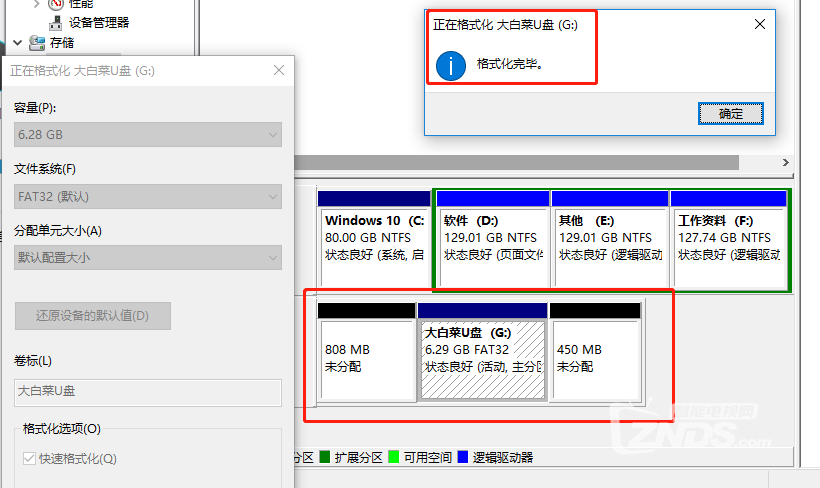Viewport: 820px width, 488px height.
Task: Open the 容量 6.28 GB dropdown
Action: [x=148, y=134]
